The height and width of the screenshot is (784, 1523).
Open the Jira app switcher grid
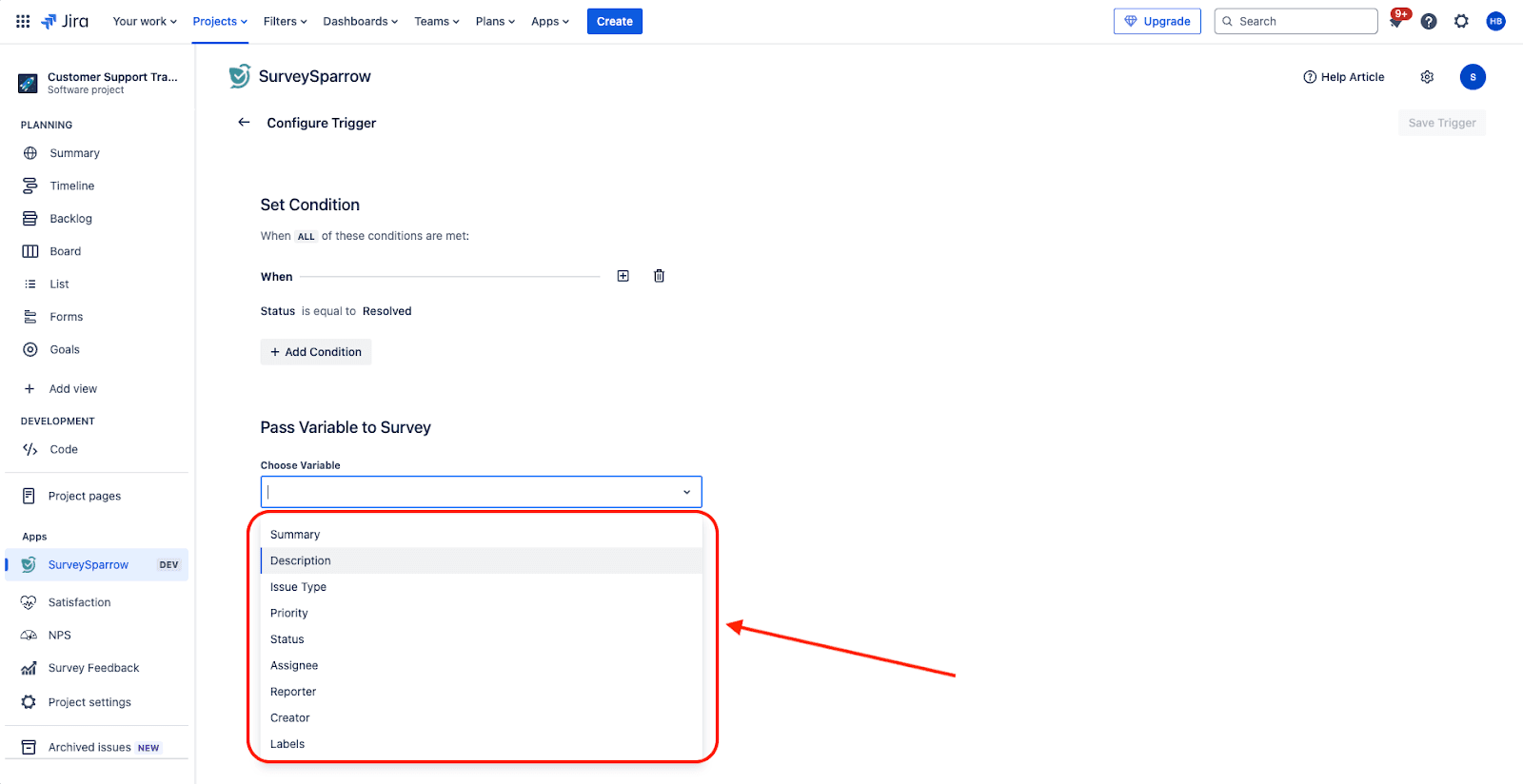(23, 21)
